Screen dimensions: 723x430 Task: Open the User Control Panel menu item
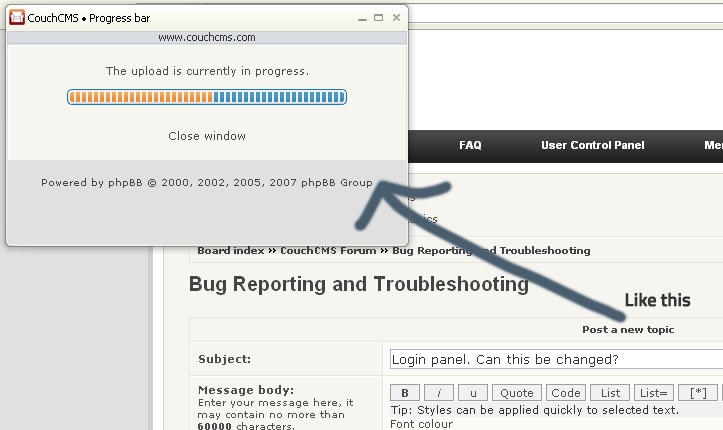click(593, 145)
